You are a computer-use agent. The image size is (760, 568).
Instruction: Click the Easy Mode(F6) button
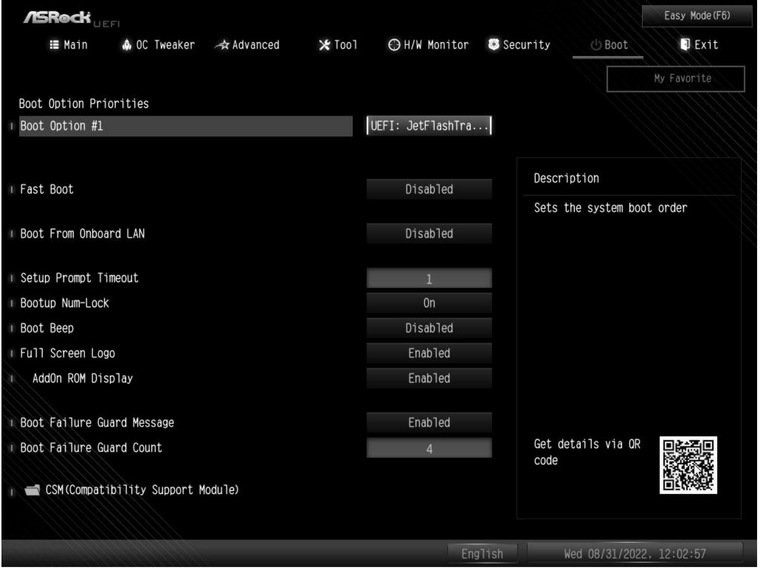coord(697,15)
